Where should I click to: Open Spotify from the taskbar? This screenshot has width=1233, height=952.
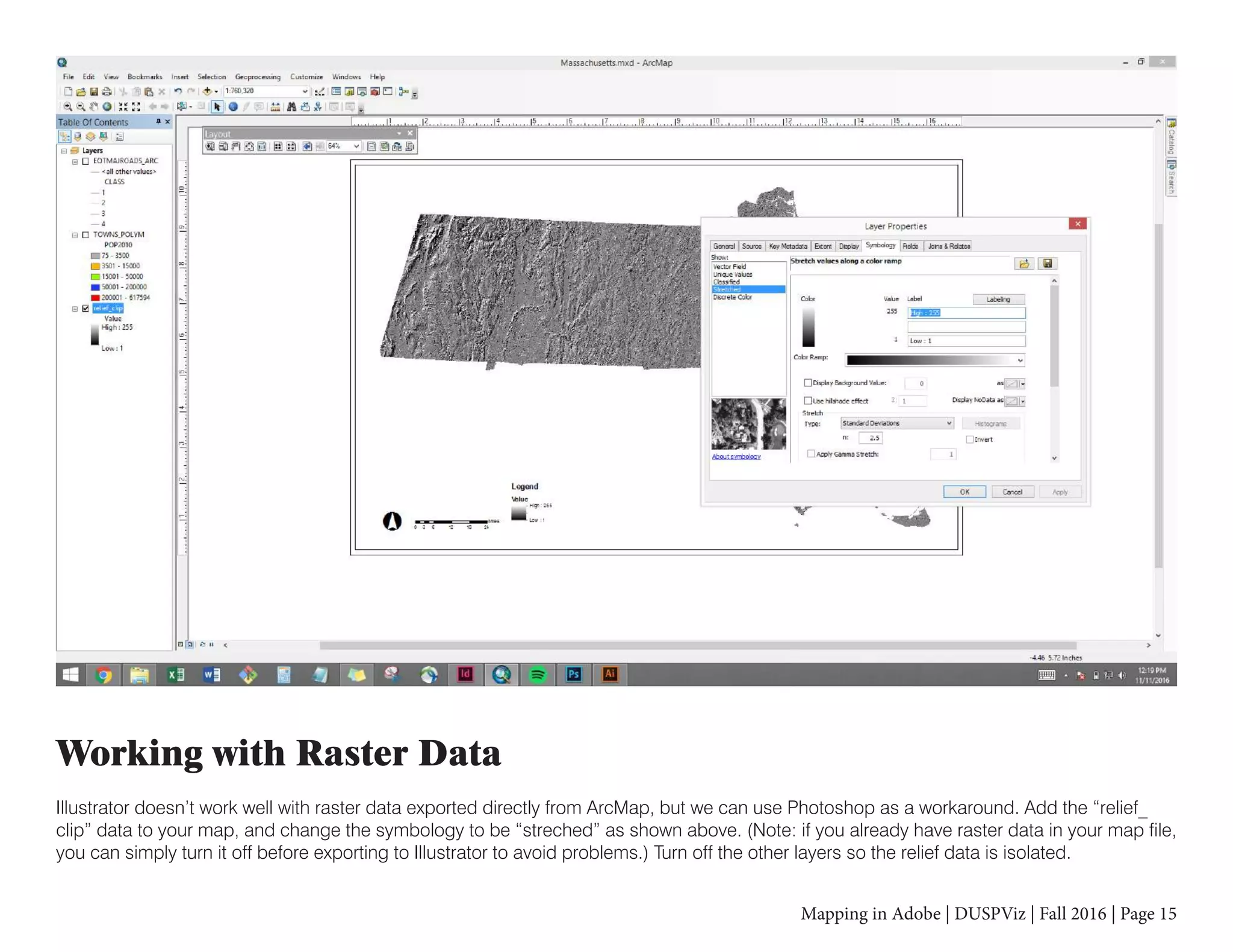click(538, 675)
